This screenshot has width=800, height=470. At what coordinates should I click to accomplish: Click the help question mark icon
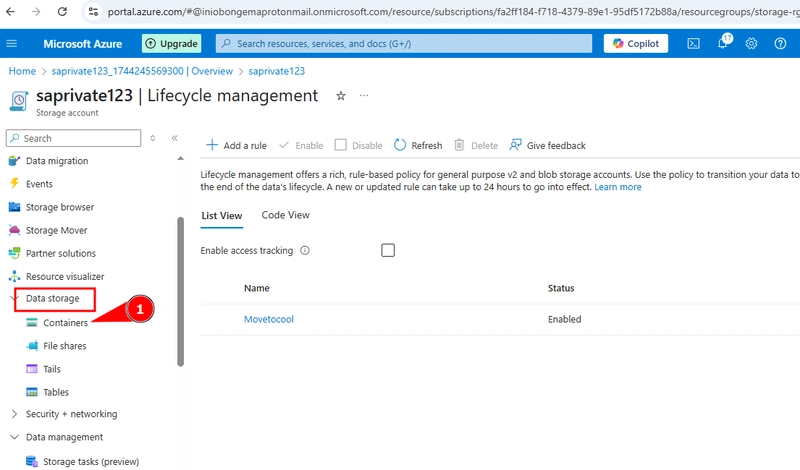tap(780, 43)
